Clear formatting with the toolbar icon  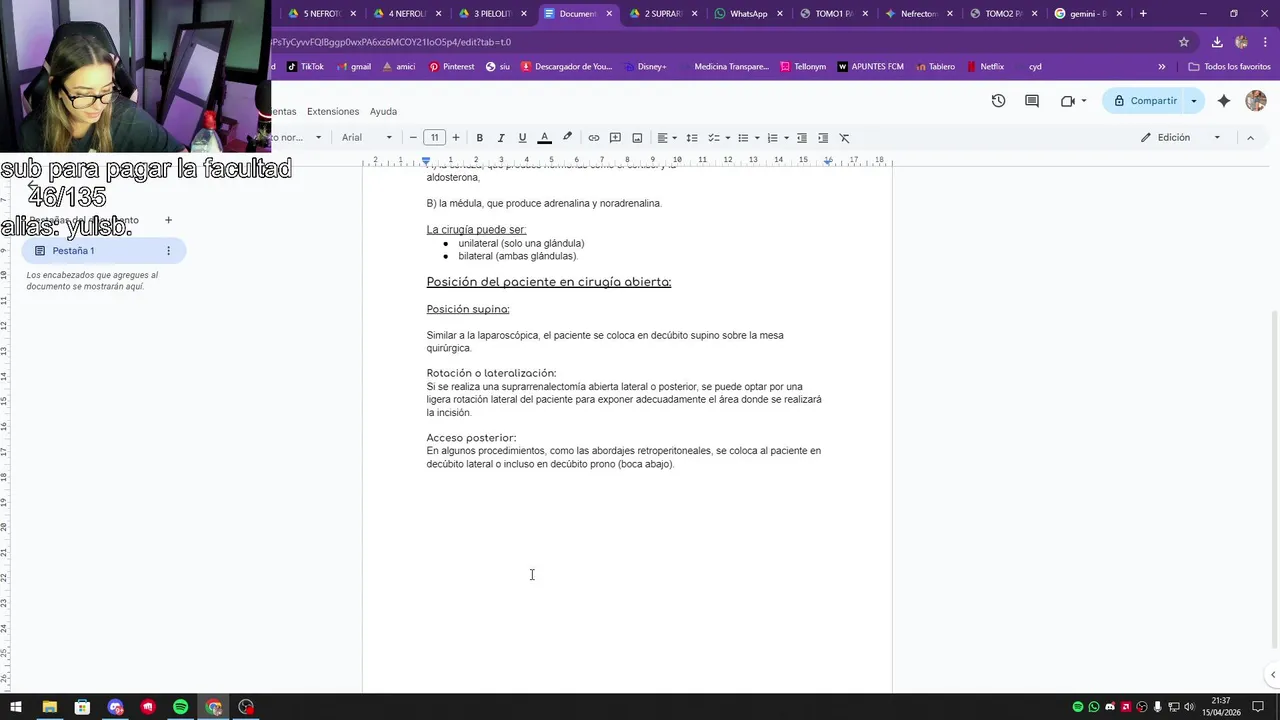[x=844, y=138]
